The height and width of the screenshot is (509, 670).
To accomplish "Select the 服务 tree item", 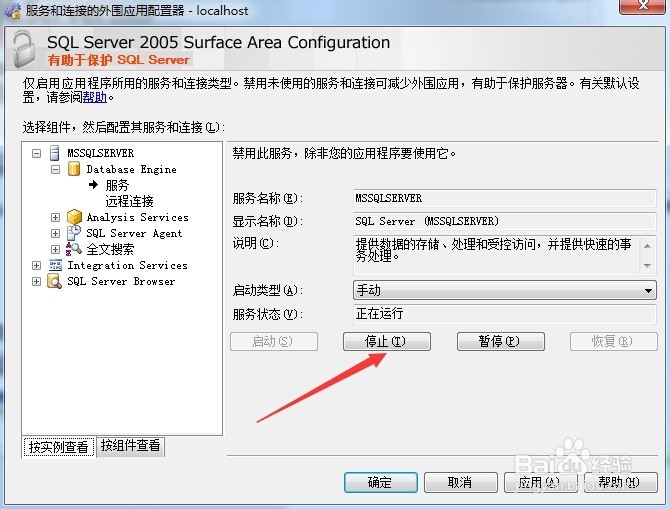I will (117, 185).
